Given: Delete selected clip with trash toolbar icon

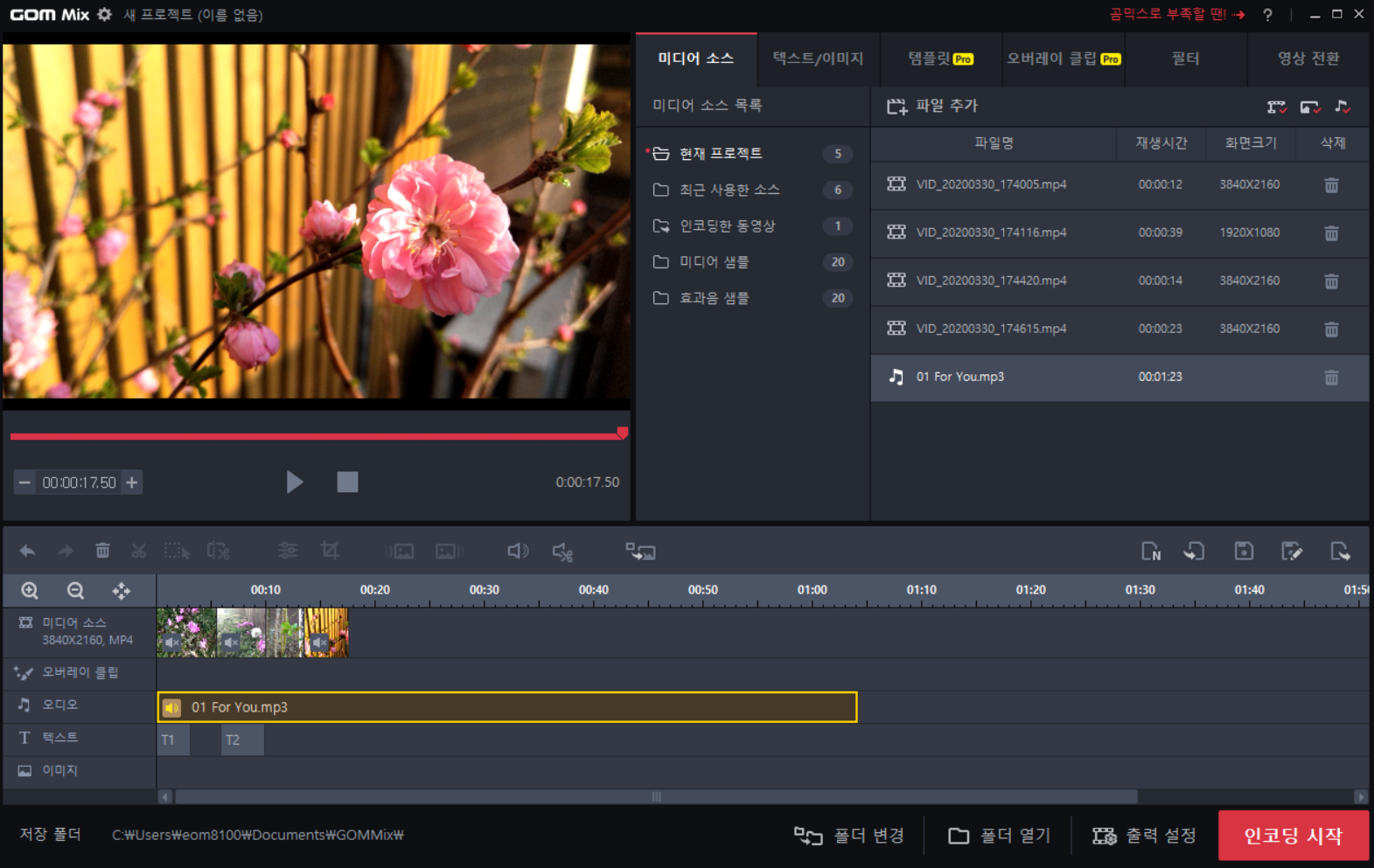Looking at the screenshot, I should click(102, 551).
